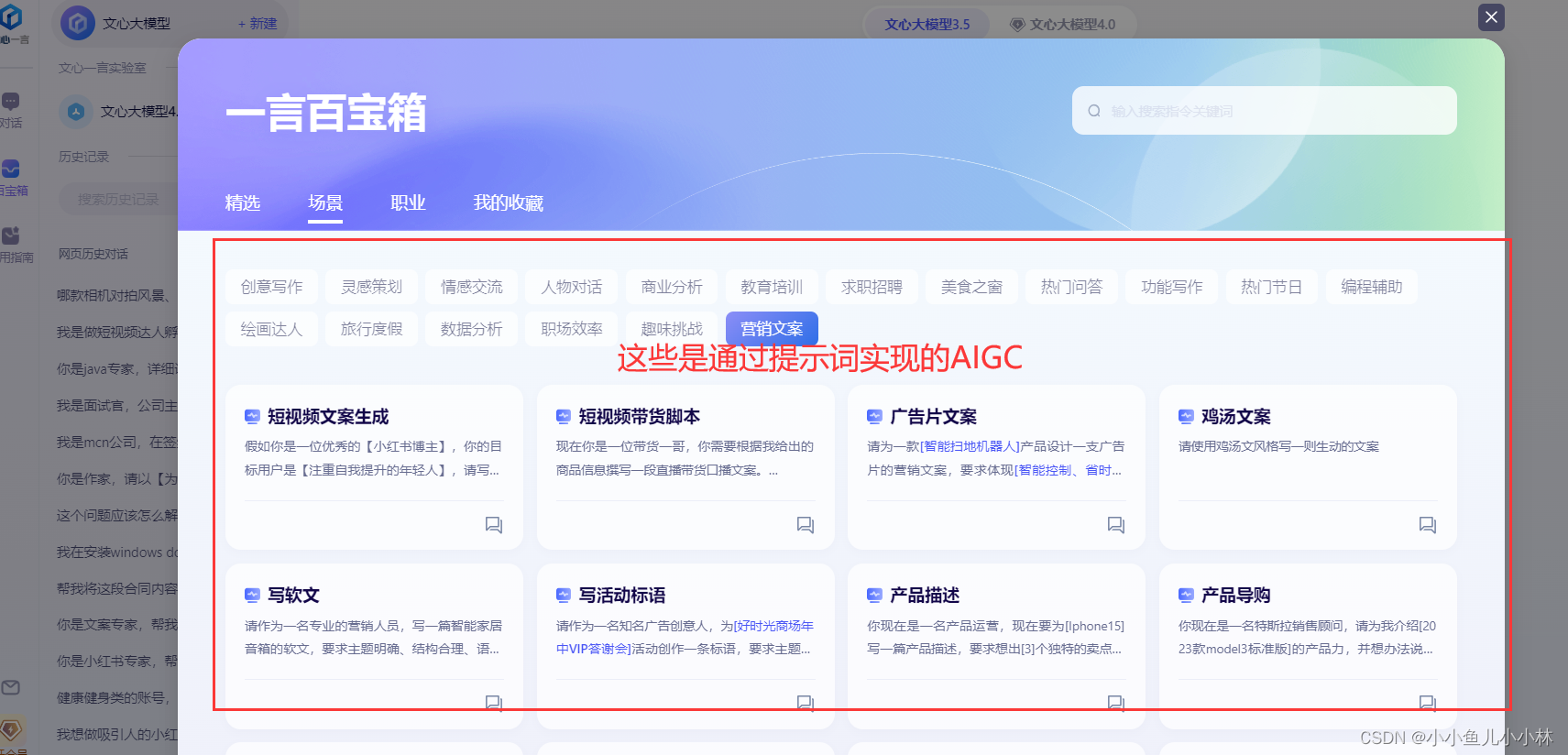This screenshot has height=755, width=1568.
Task: Click the mail icon in the left rail
Action: pos(11,687)
